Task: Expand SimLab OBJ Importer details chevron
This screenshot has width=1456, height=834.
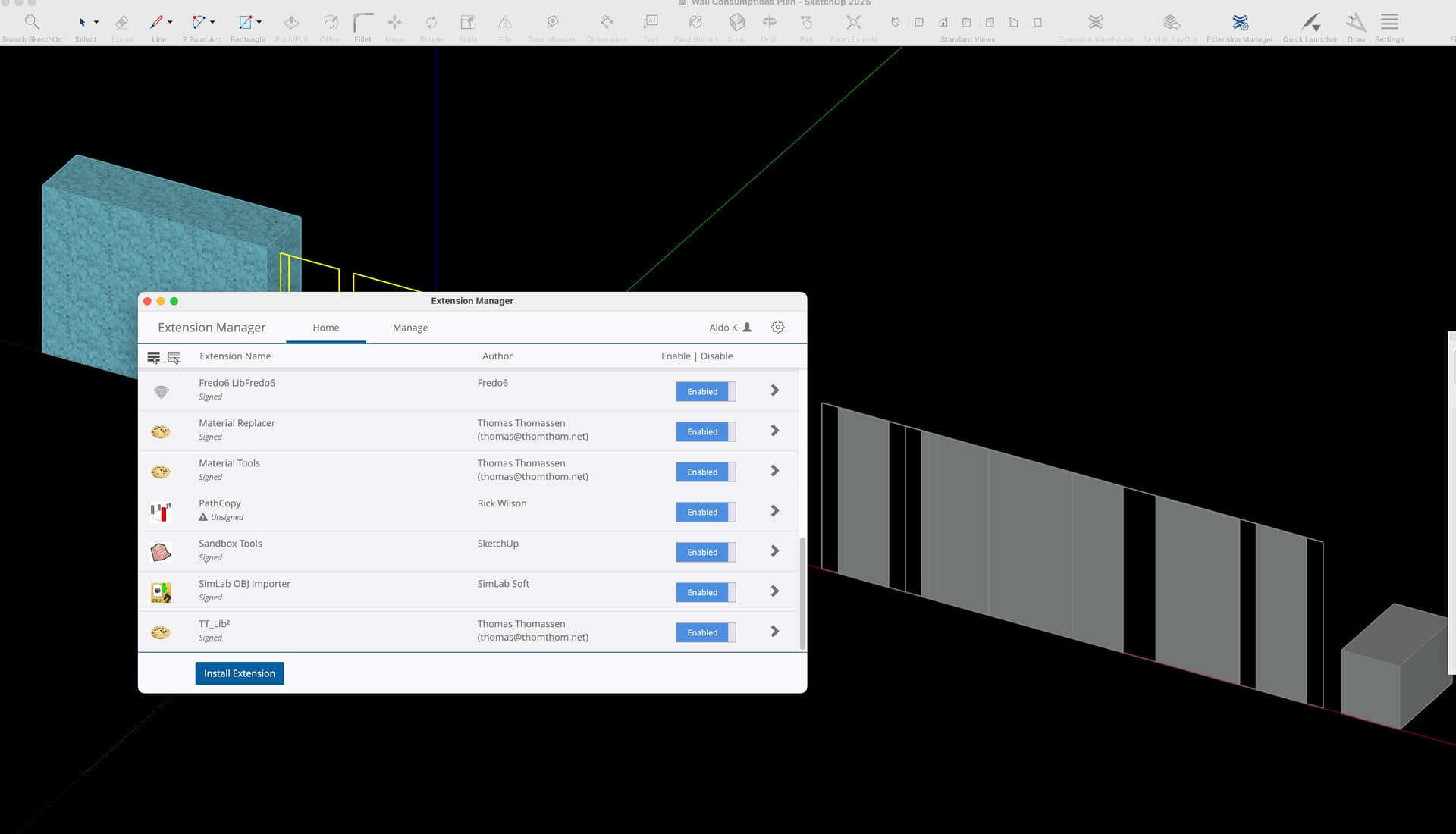Action: pos(775,591)
